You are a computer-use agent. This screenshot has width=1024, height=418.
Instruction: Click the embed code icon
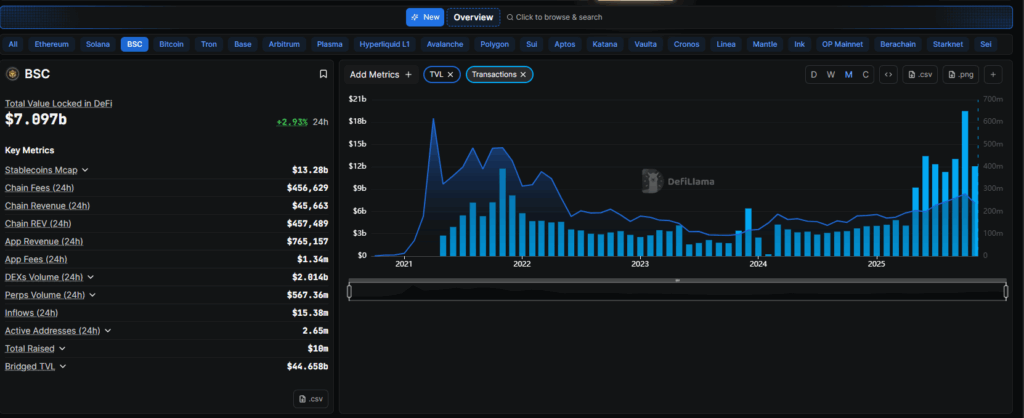[x=886, y=74]
